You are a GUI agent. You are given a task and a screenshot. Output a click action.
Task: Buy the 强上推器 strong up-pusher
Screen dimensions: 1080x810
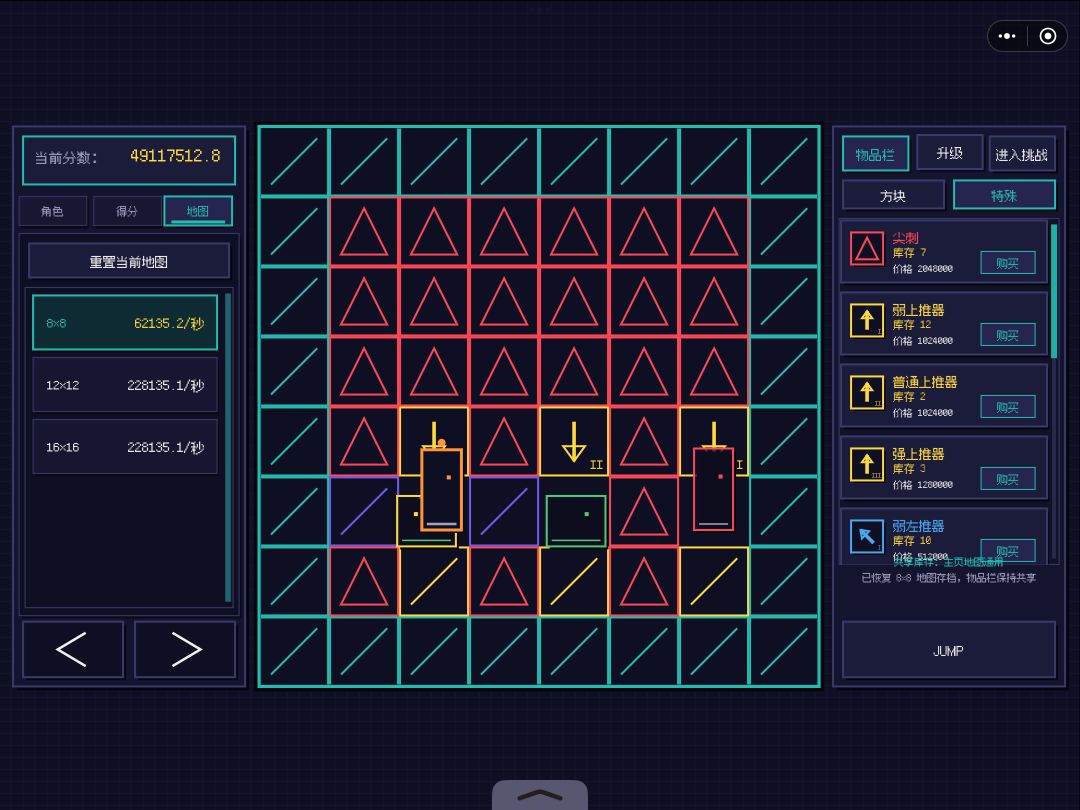(1008, 479)
